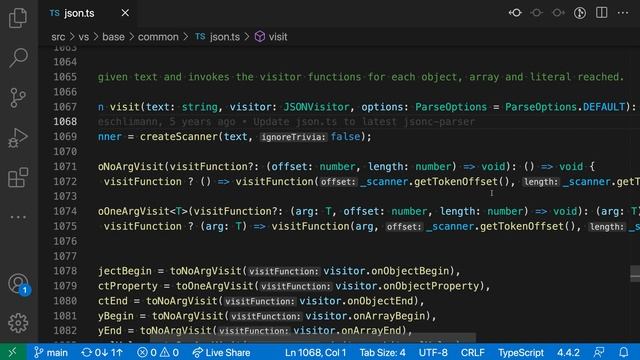
Task: Click the src breadcrumb segment
Action: point(58,37)
